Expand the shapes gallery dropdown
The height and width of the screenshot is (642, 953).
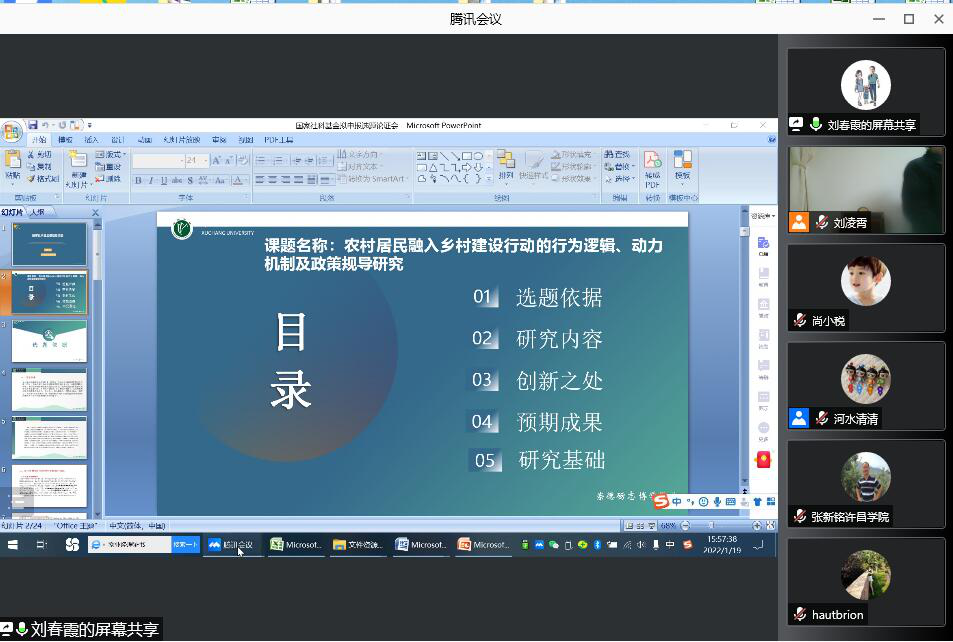pyautogui.click(x=490, y=179)
